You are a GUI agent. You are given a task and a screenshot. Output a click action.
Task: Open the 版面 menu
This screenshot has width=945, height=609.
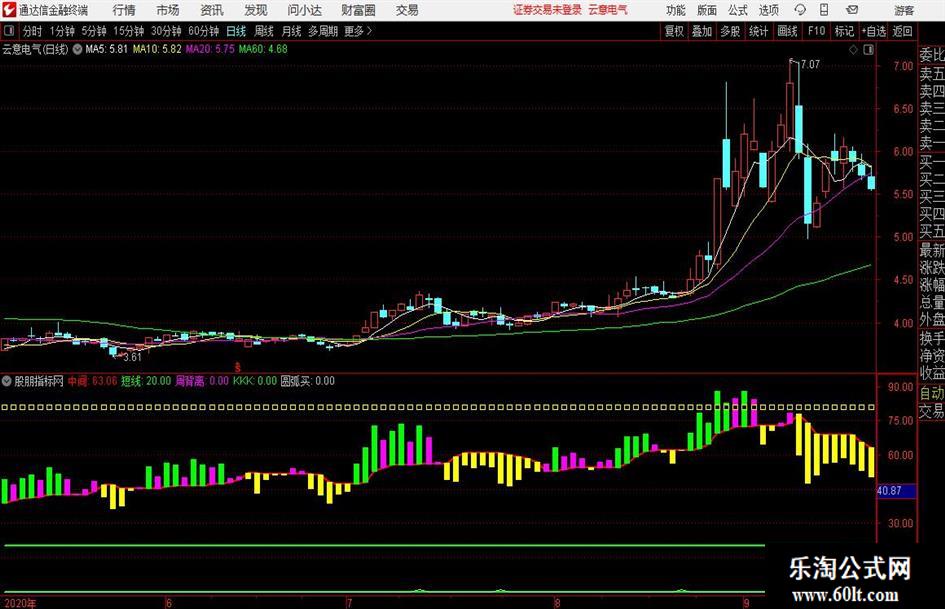coord(707,10)
